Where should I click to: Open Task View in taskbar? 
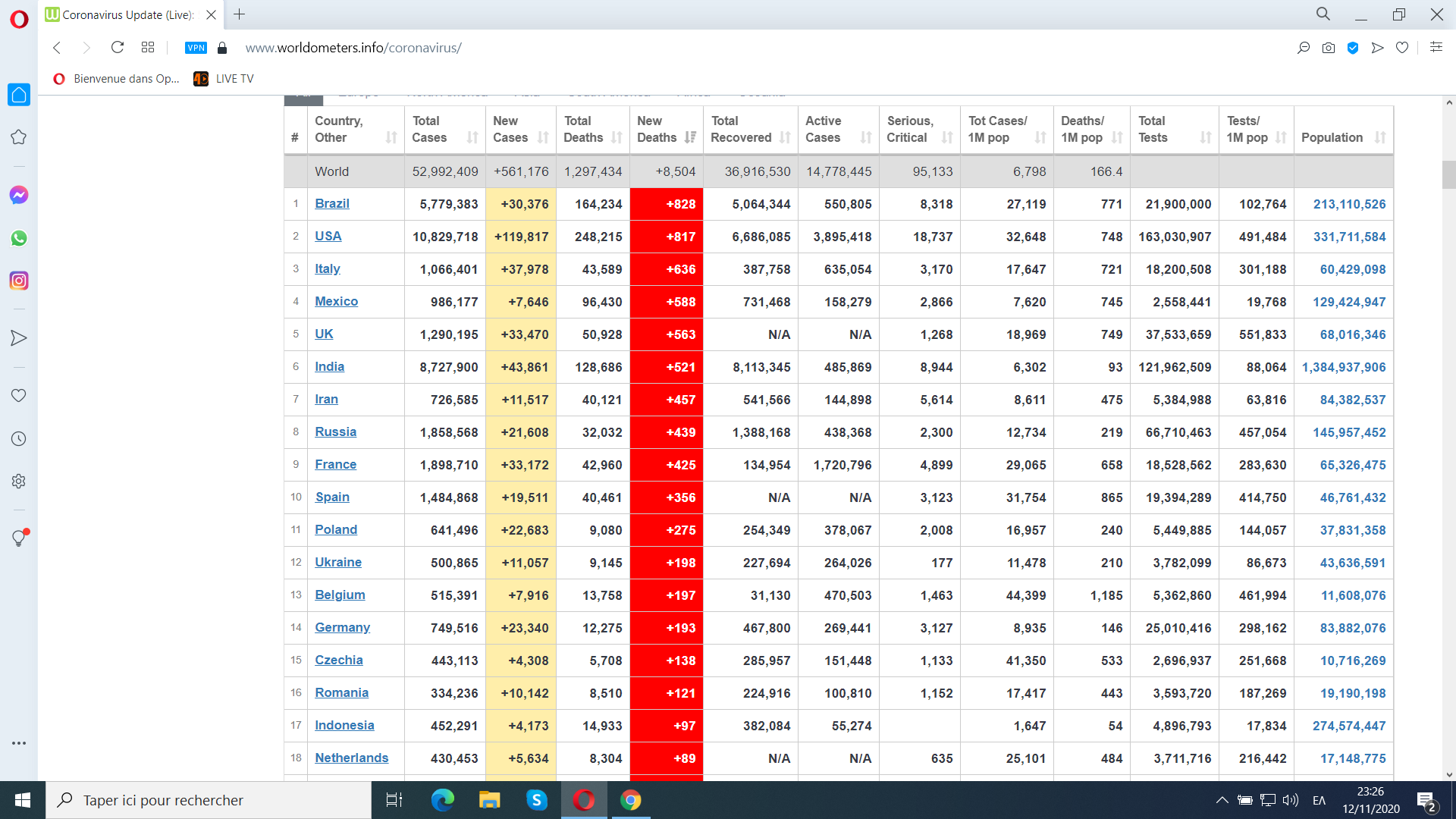(x=394, y=800)
